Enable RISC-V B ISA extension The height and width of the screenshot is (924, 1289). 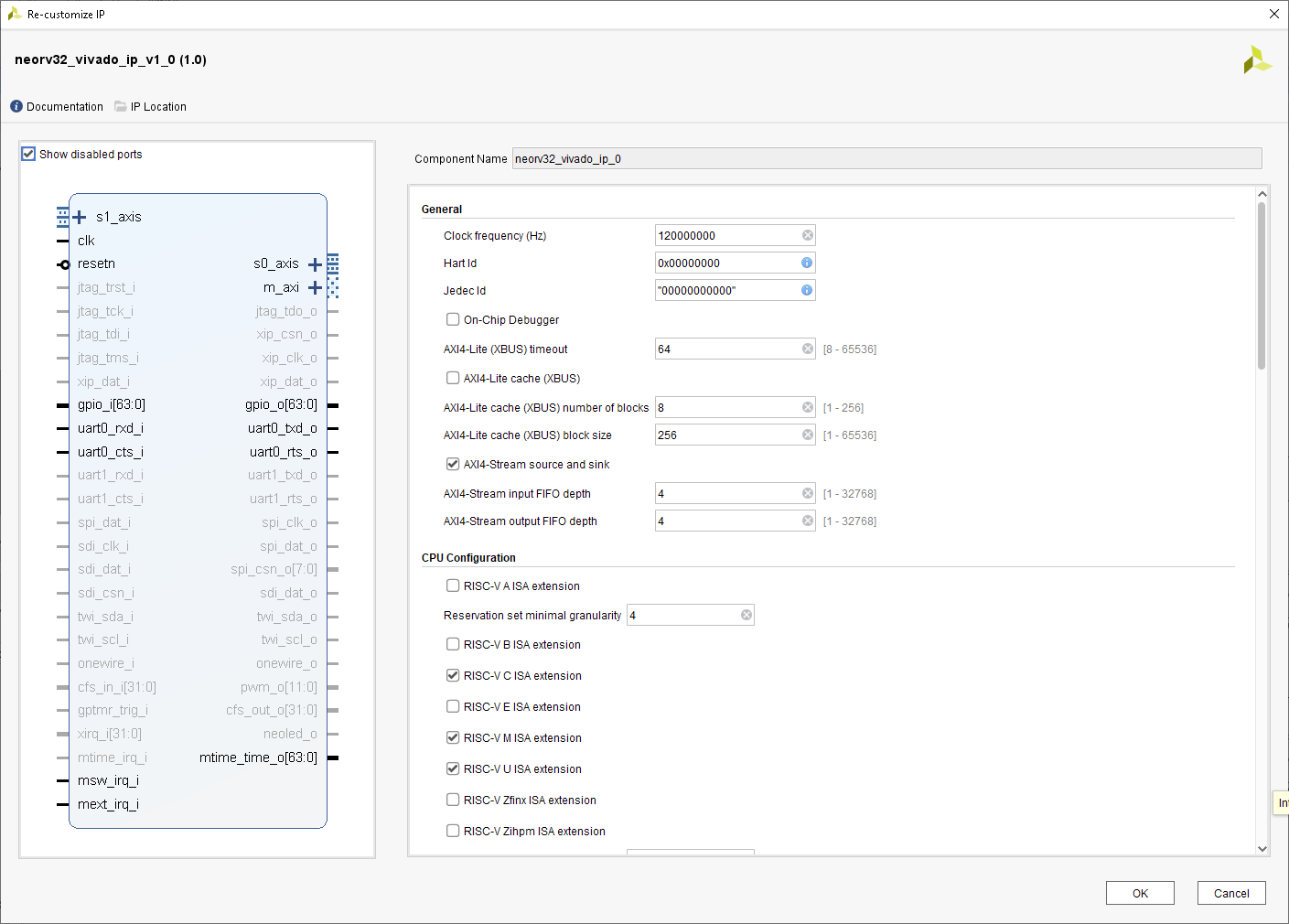click(x=453, y=644)
